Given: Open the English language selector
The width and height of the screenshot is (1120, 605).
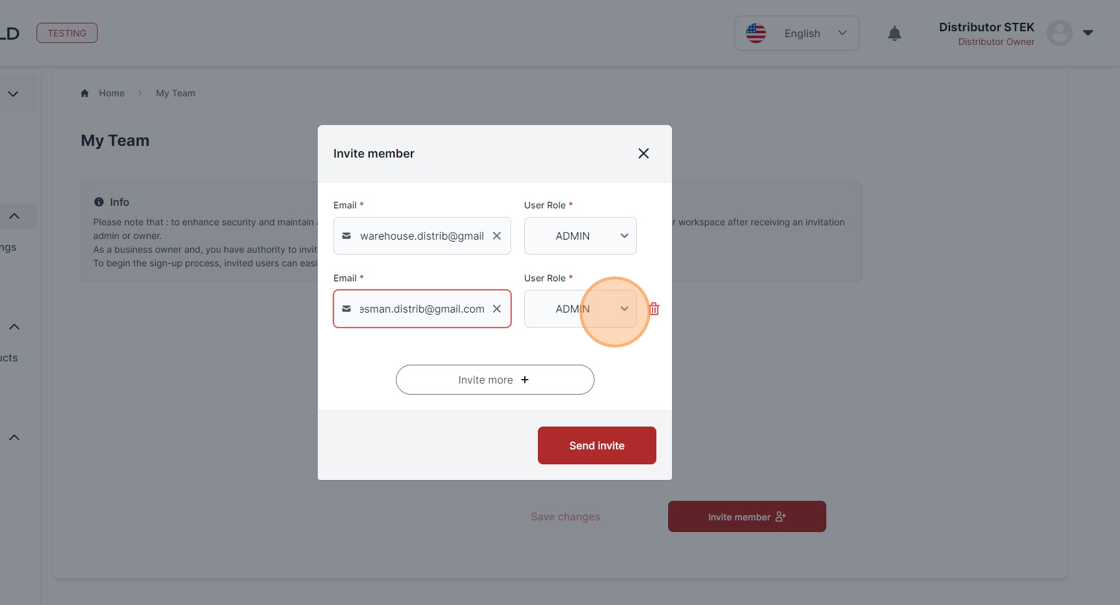Looking at the screenshot, I should click(796, 34).
